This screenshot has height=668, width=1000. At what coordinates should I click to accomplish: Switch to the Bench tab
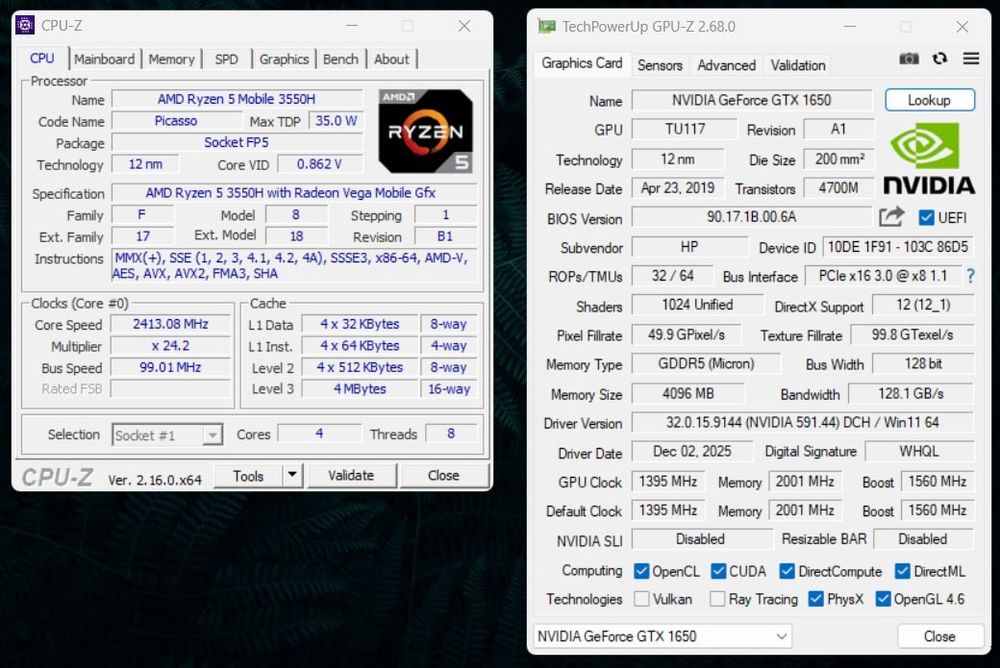(x=341, y=59)
